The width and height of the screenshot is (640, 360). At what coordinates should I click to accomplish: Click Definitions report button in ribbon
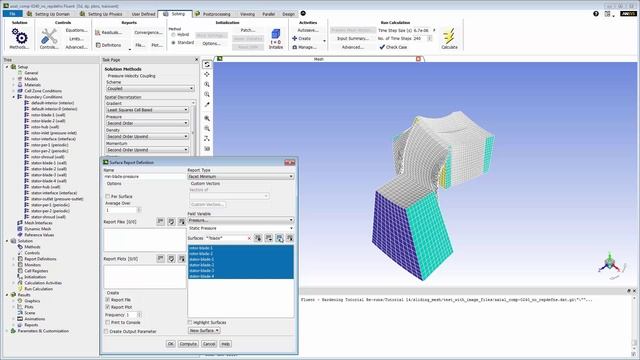click(x=108, y=45)
